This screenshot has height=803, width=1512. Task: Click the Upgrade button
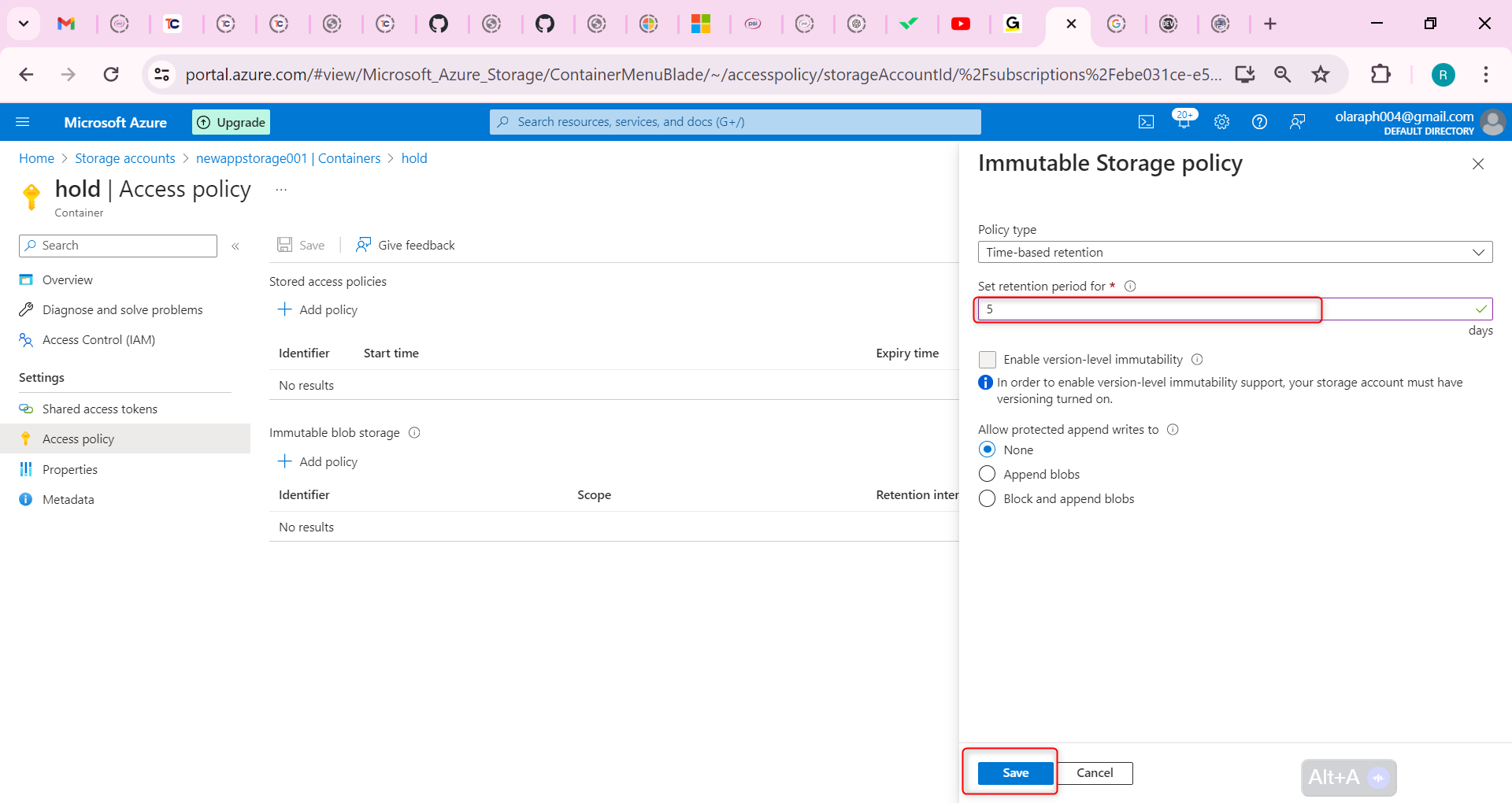(x=232, y=122)
